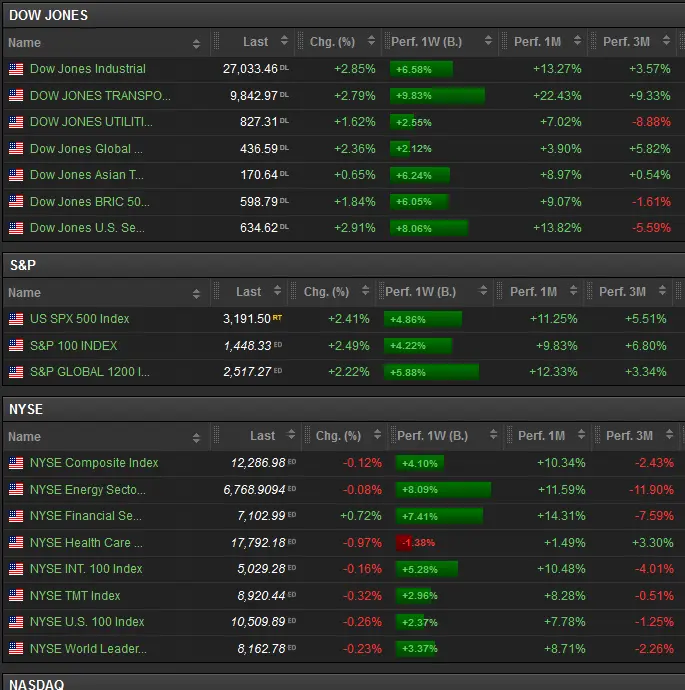
Task: Open Dow Jones BRIC 50... index
Action: coord(89,202)
